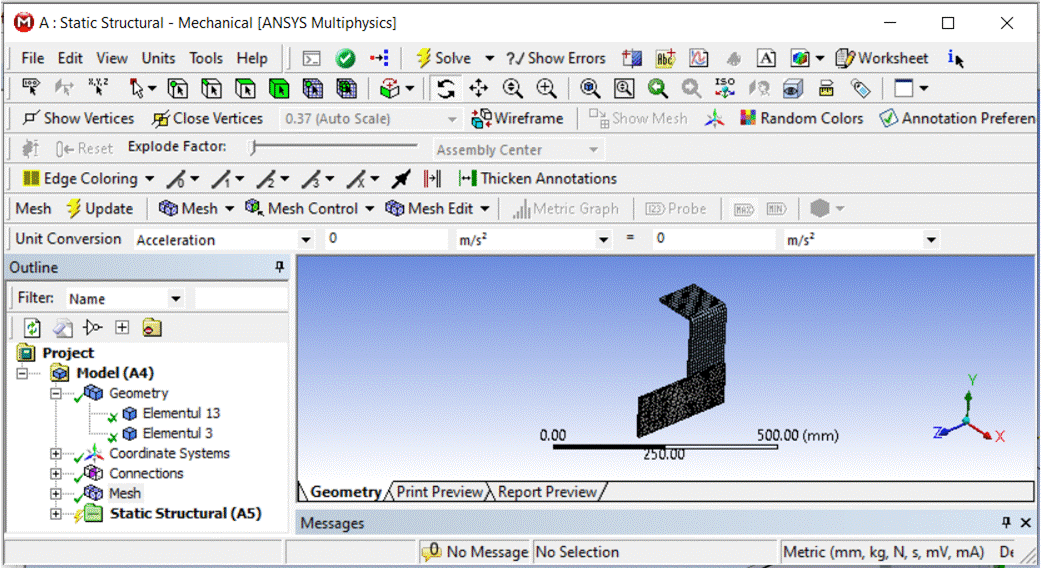Viewport: 1041px width, 568px height.
Task: Click the first unit conversion value field
Action: (386, 239)
